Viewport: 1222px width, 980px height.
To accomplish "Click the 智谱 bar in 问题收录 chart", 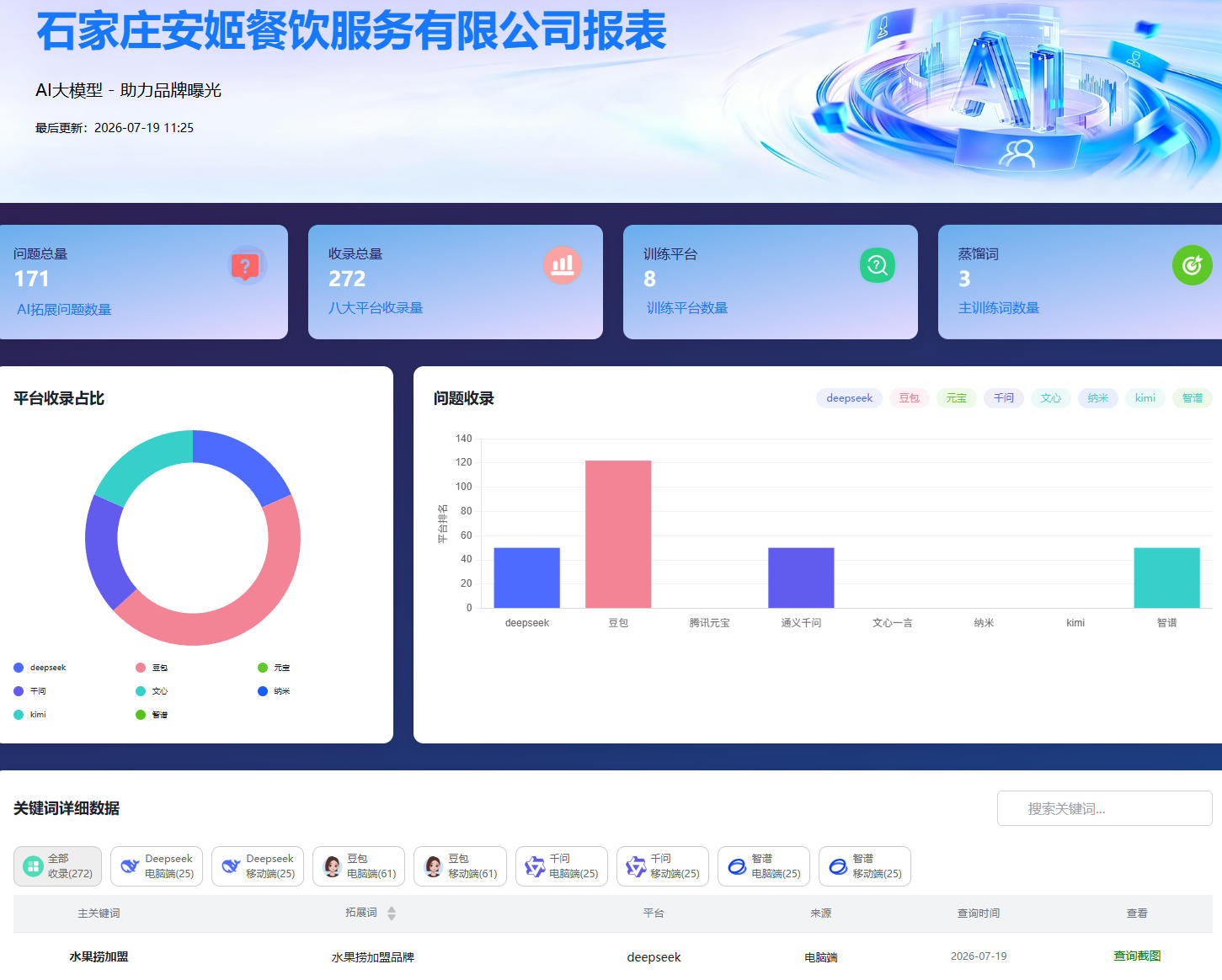I will point(1166,578).
